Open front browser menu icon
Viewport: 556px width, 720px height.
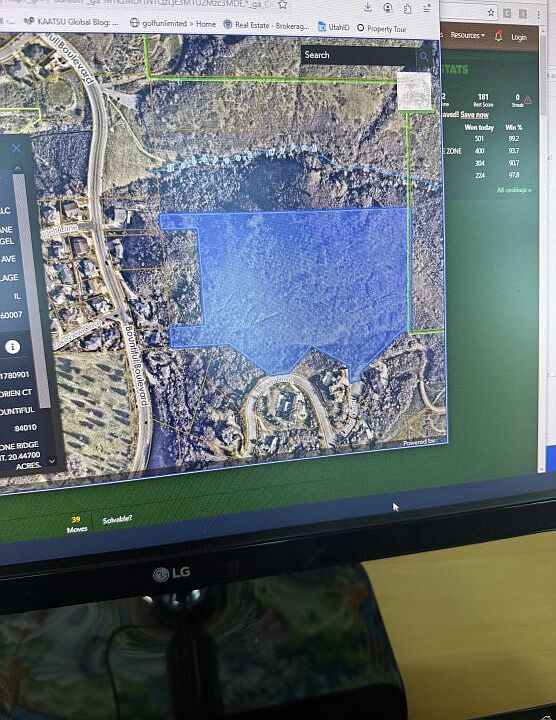click(427, 9)
